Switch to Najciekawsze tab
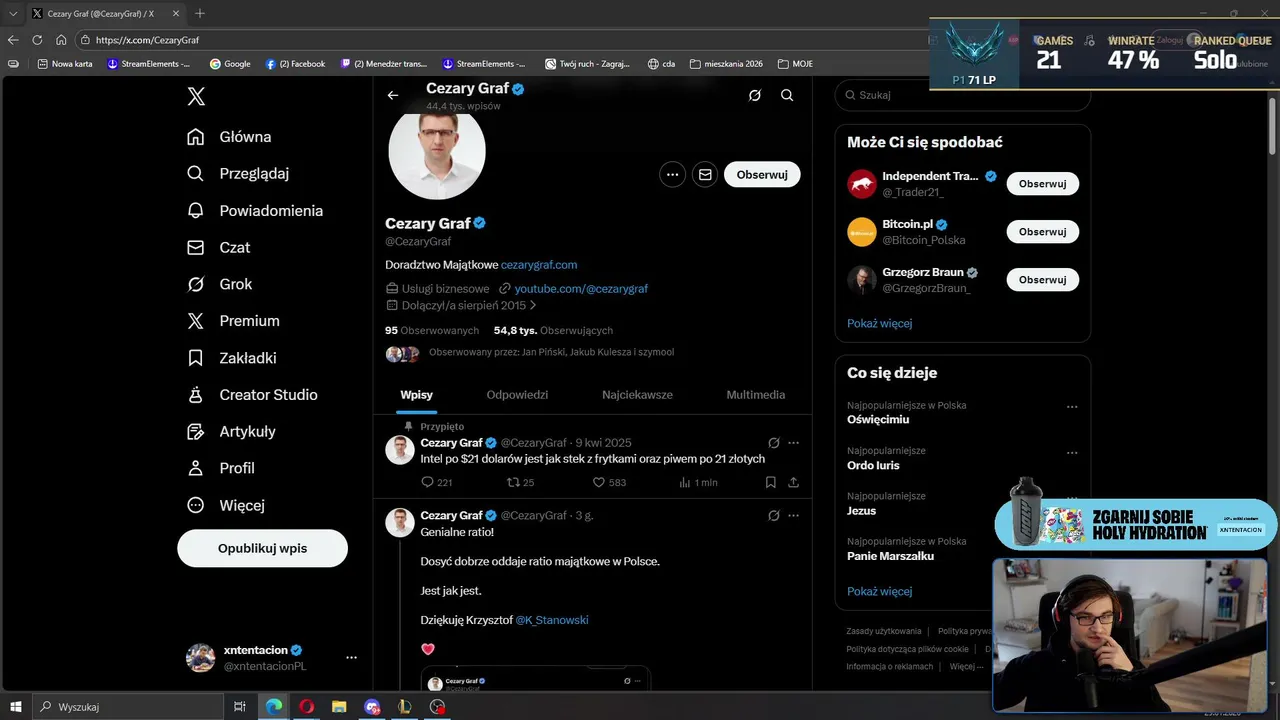 tap(637, 395)
